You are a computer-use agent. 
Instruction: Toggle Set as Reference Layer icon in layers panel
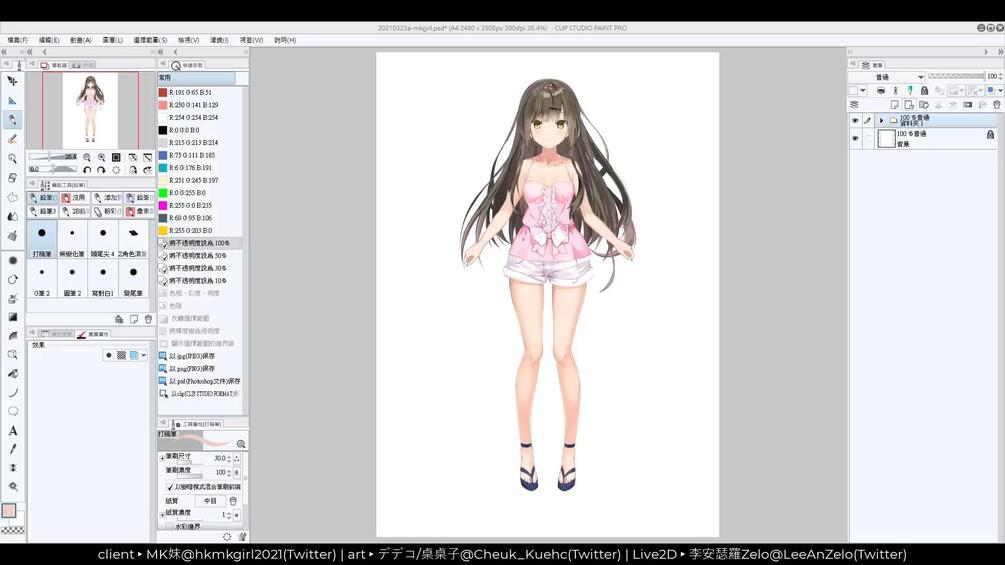pyautogui.click(x=895, y=90)
